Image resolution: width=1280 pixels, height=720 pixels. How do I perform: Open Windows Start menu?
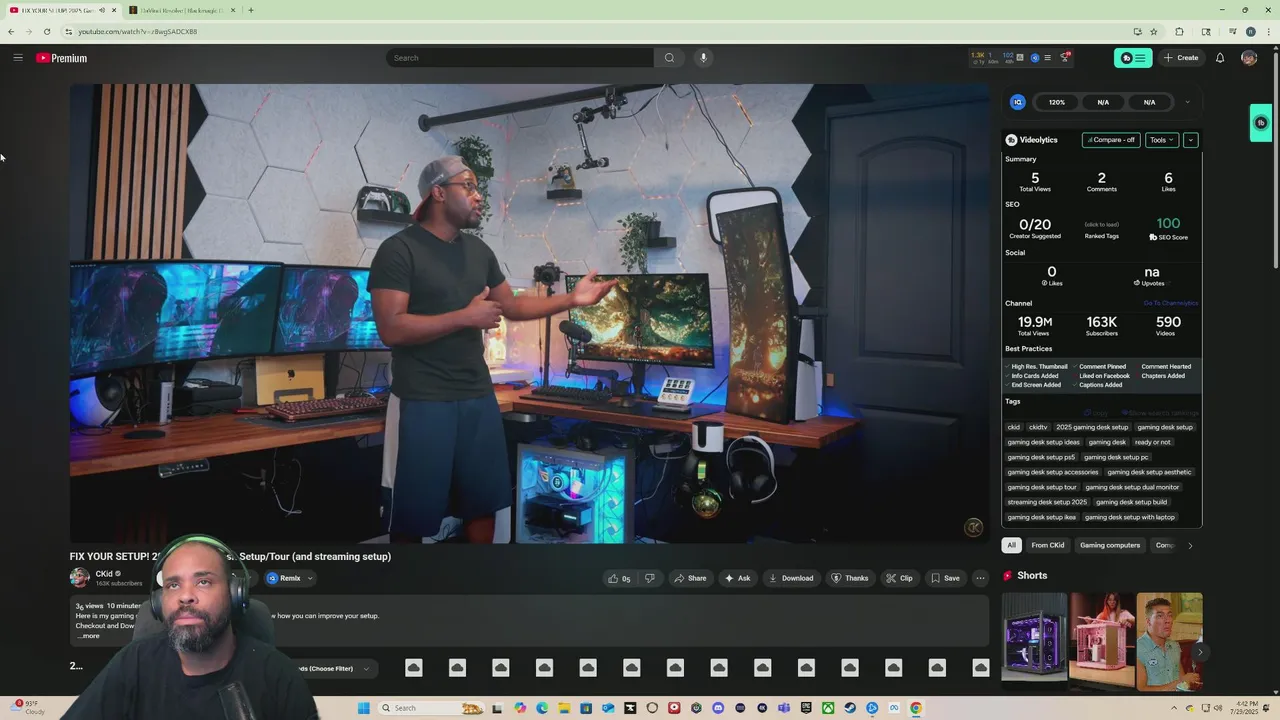point(364,708)
